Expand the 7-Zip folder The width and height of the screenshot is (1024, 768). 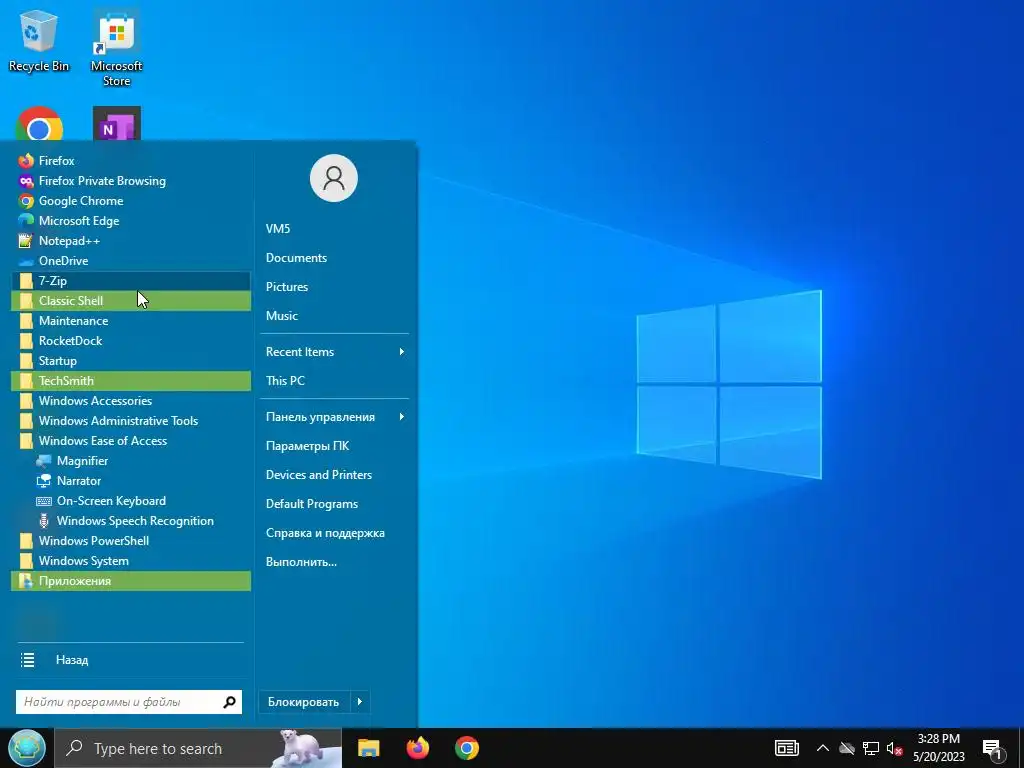pyautogui.click(x=131, y=281)
